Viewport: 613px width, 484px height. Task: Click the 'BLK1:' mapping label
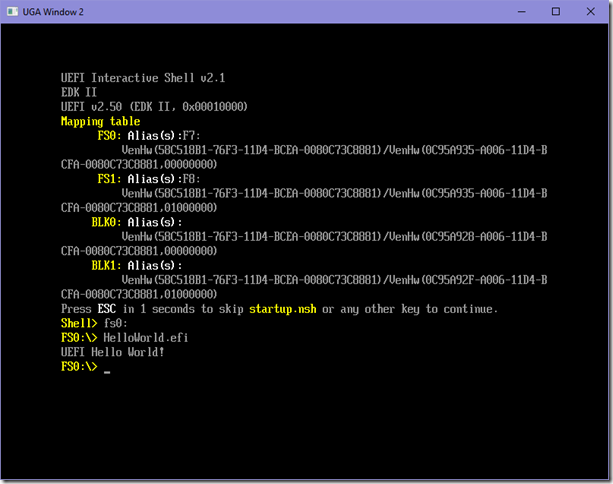coord(106,266)
